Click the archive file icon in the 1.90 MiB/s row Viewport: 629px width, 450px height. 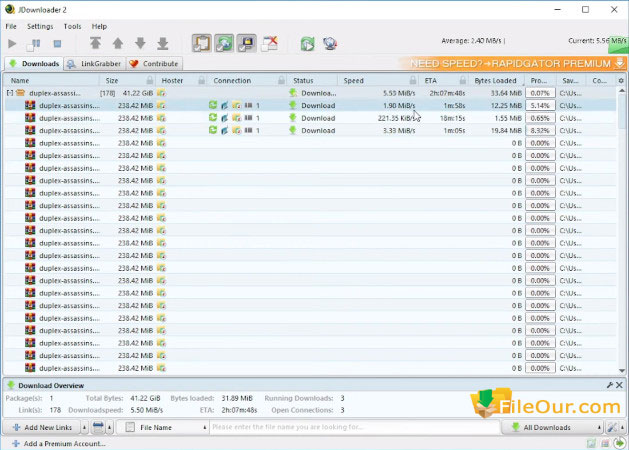(30, 105)
